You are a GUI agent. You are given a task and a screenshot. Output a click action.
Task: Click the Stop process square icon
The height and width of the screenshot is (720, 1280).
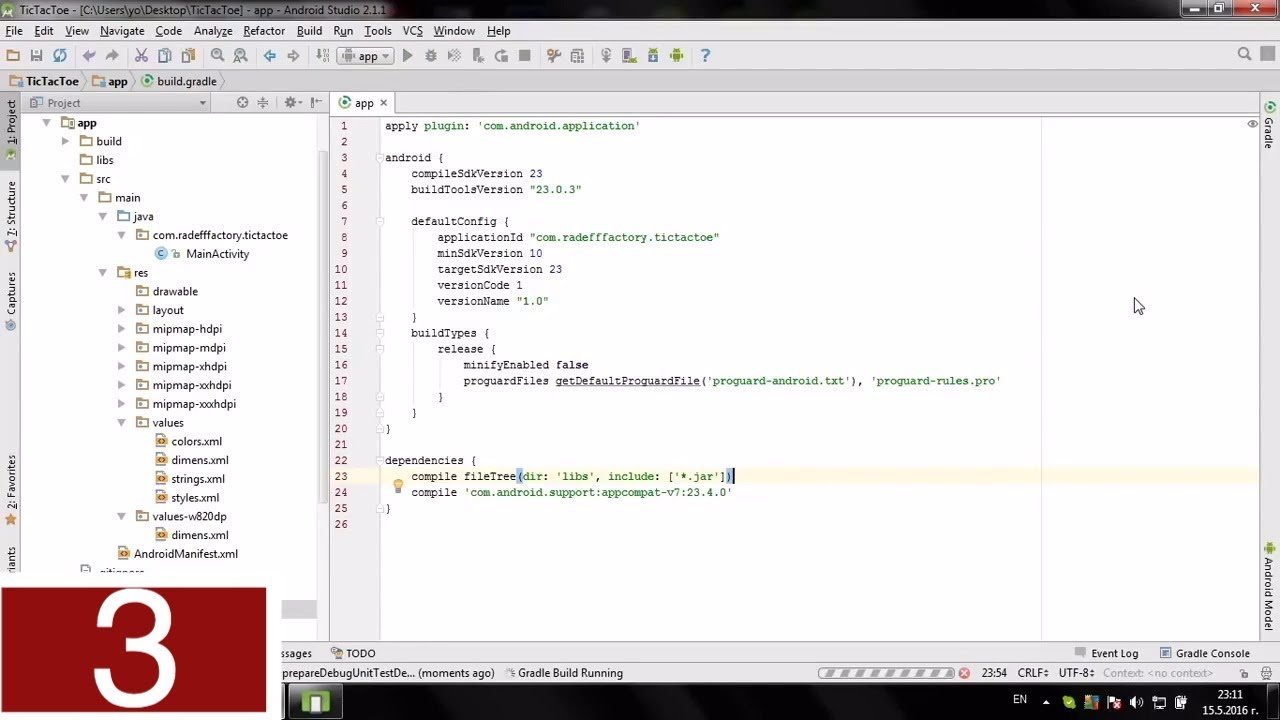click(524, 56)
